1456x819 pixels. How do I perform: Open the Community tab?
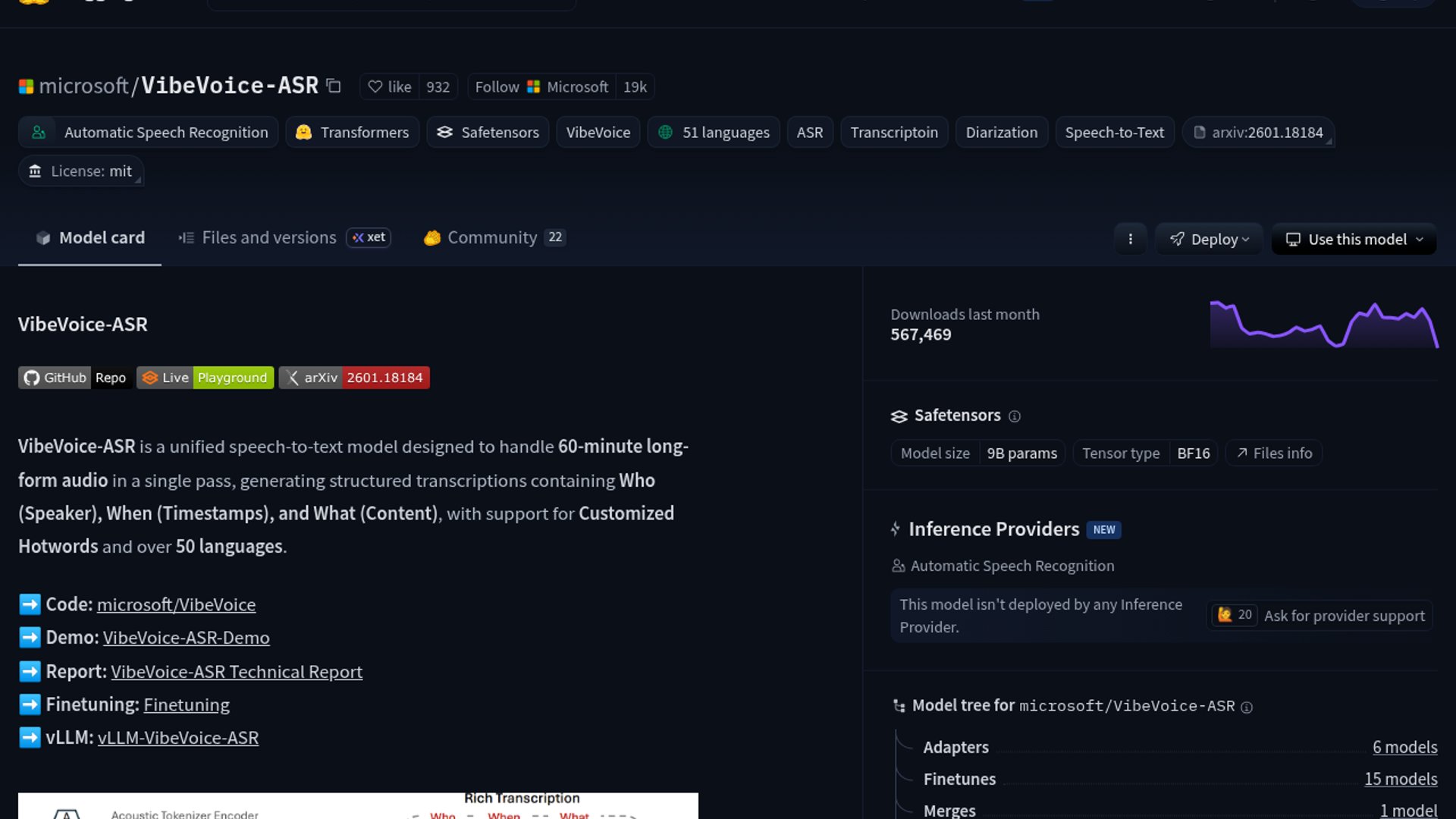(491, 238)
